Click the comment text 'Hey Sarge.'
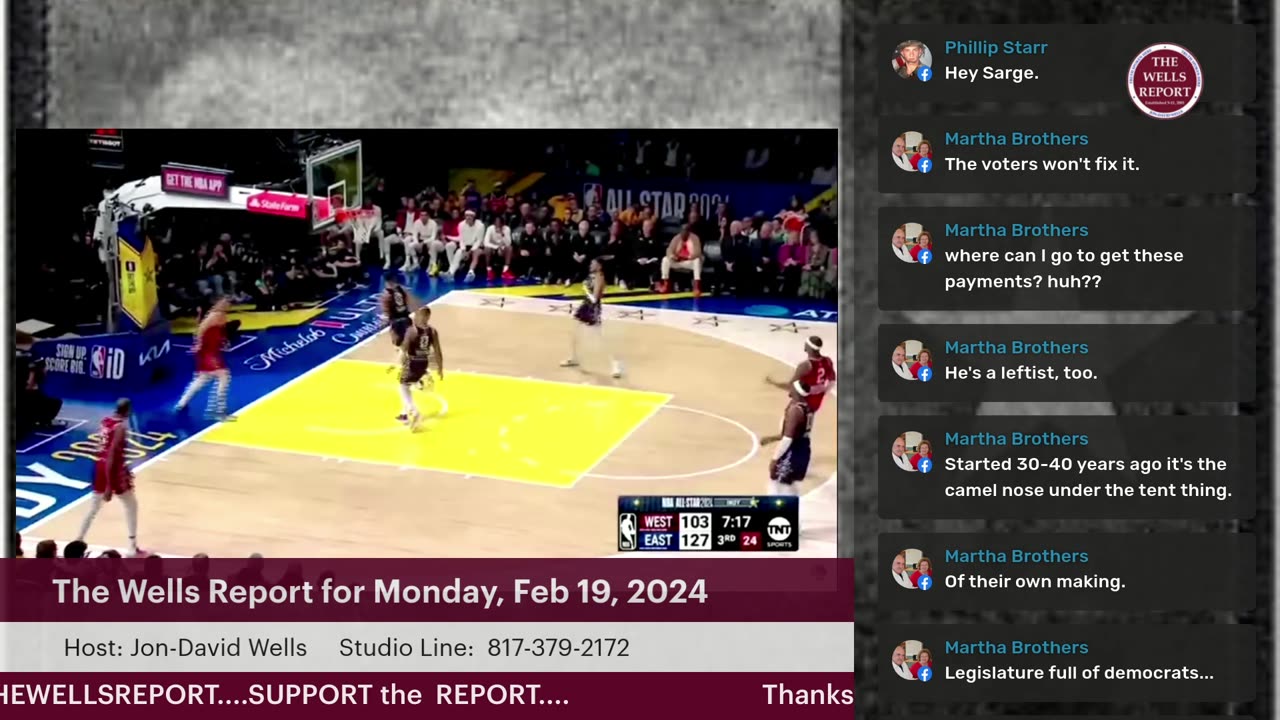 pos(992,73)
